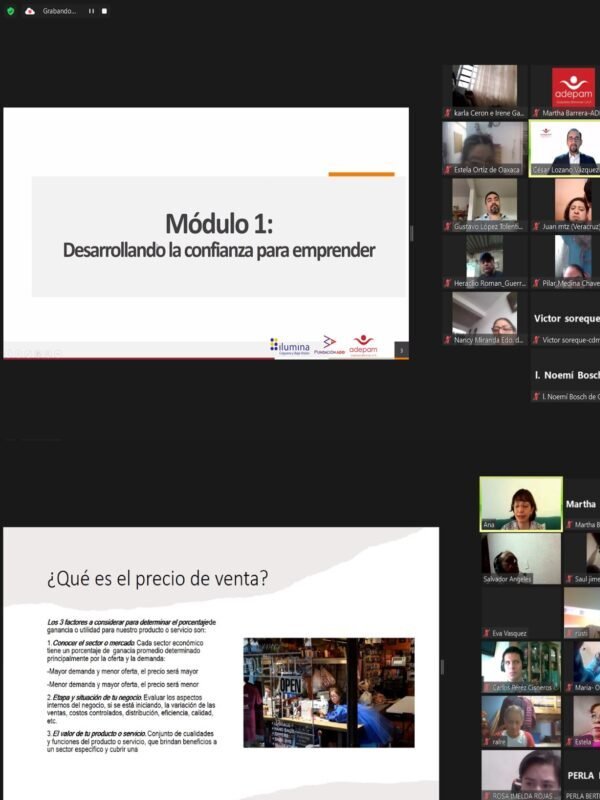Screen dimensions: 600x800
Task: Click muted mic icon beside Martha Barrera-AD
Action: (x=536, y=113)
